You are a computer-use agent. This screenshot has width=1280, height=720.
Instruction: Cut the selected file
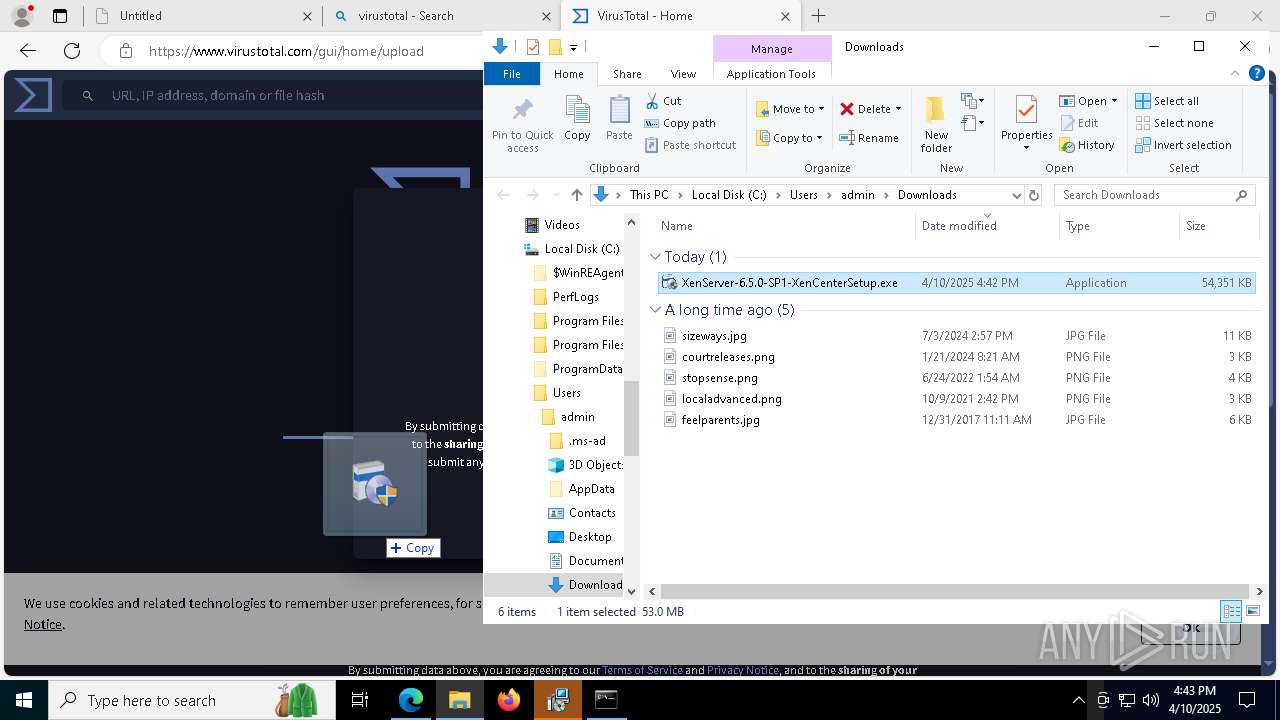663,101
